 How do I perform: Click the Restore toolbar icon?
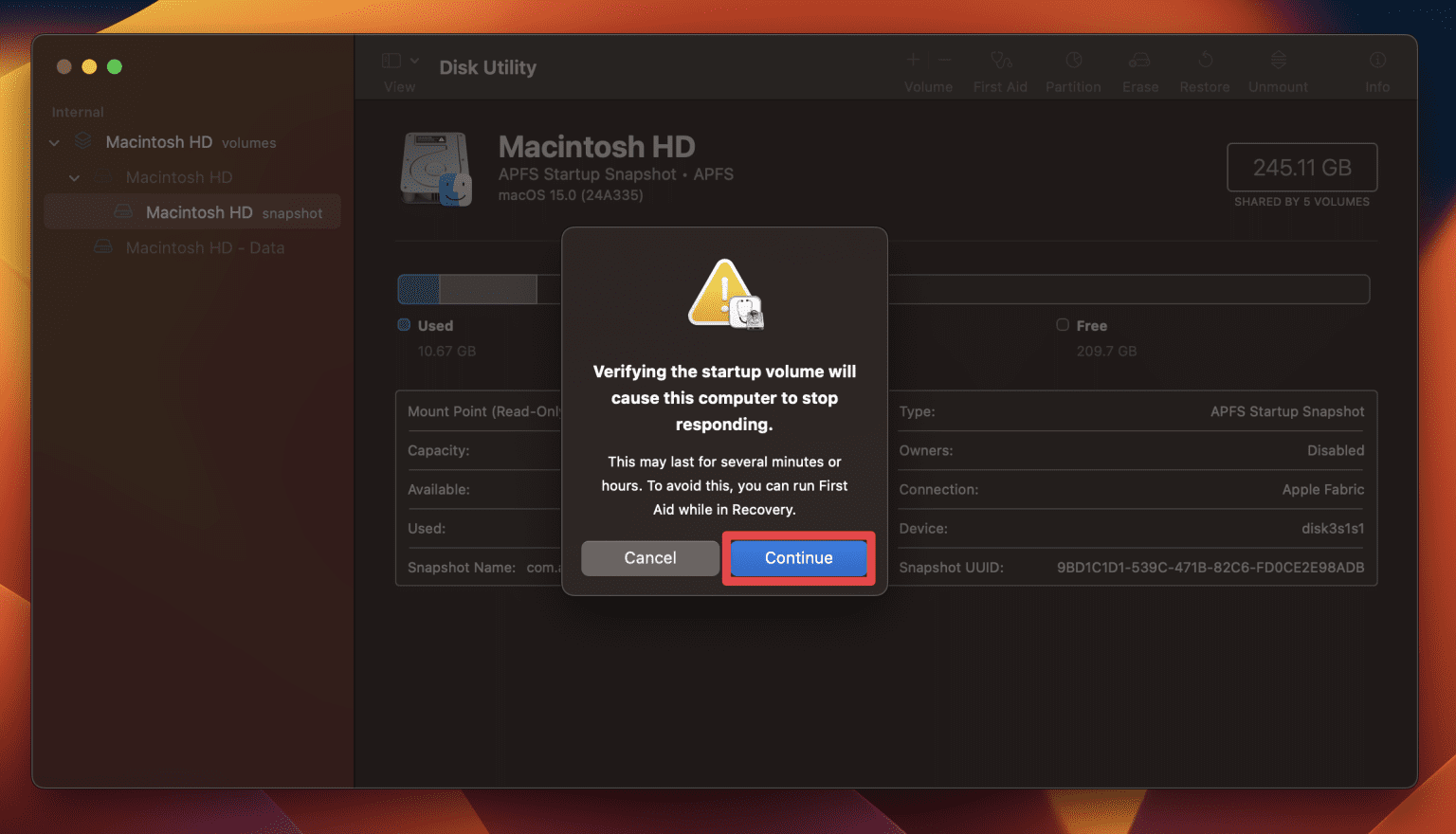coord(1204,60)
